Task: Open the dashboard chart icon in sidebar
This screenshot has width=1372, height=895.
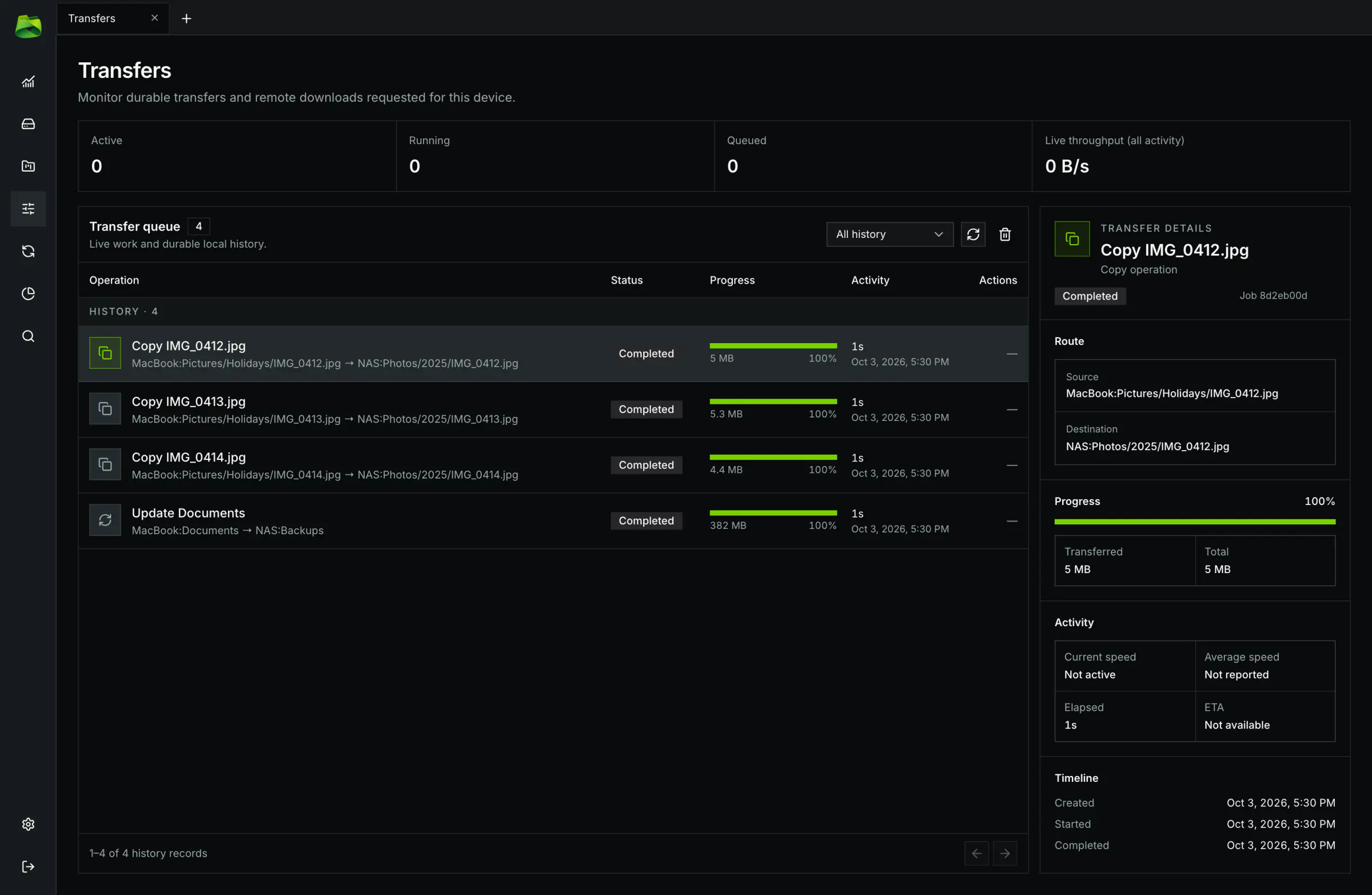Action: [x=27, y=81]
